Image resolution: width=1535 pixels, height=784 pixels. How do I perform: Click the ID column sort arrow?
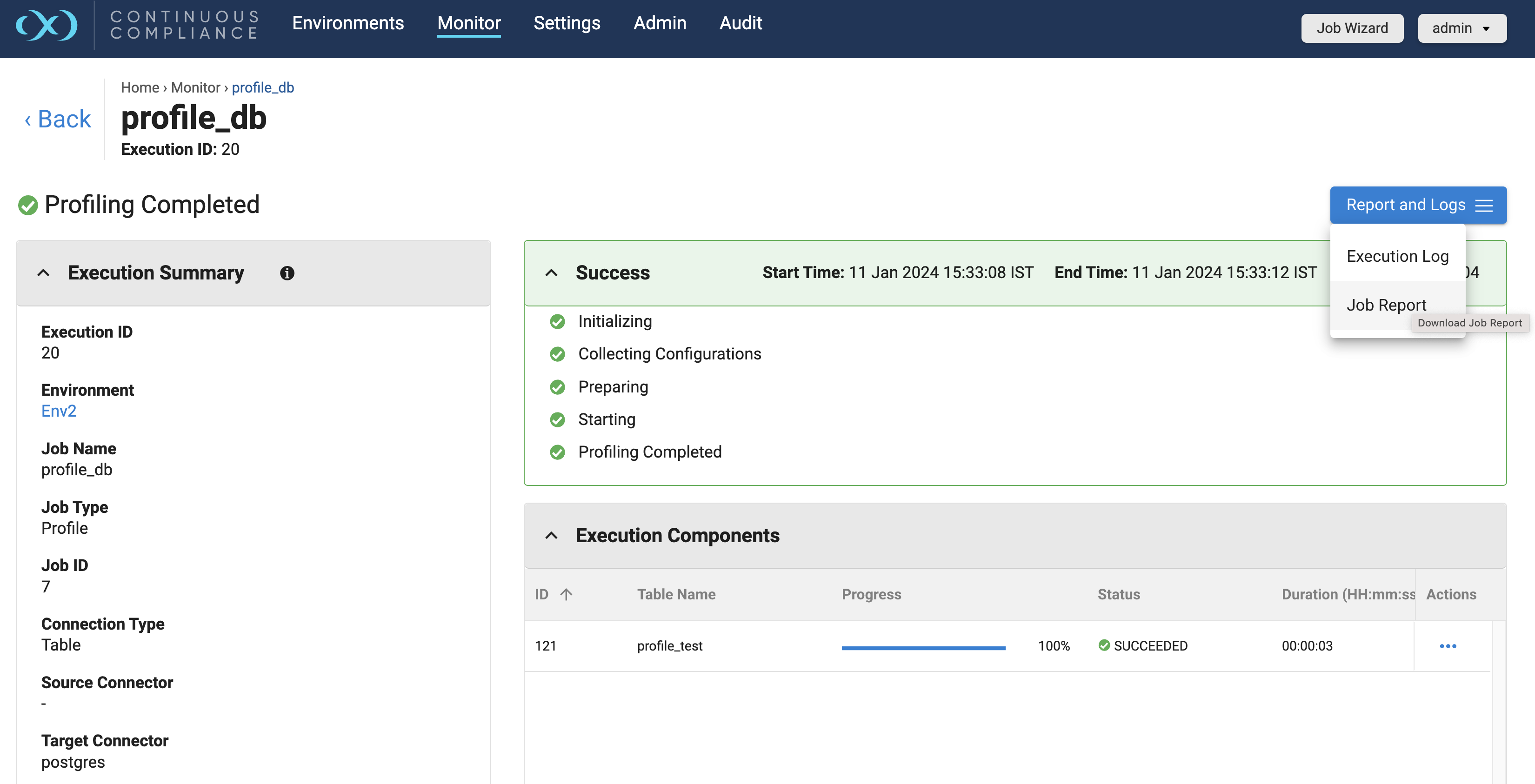(x=566, y=594)
